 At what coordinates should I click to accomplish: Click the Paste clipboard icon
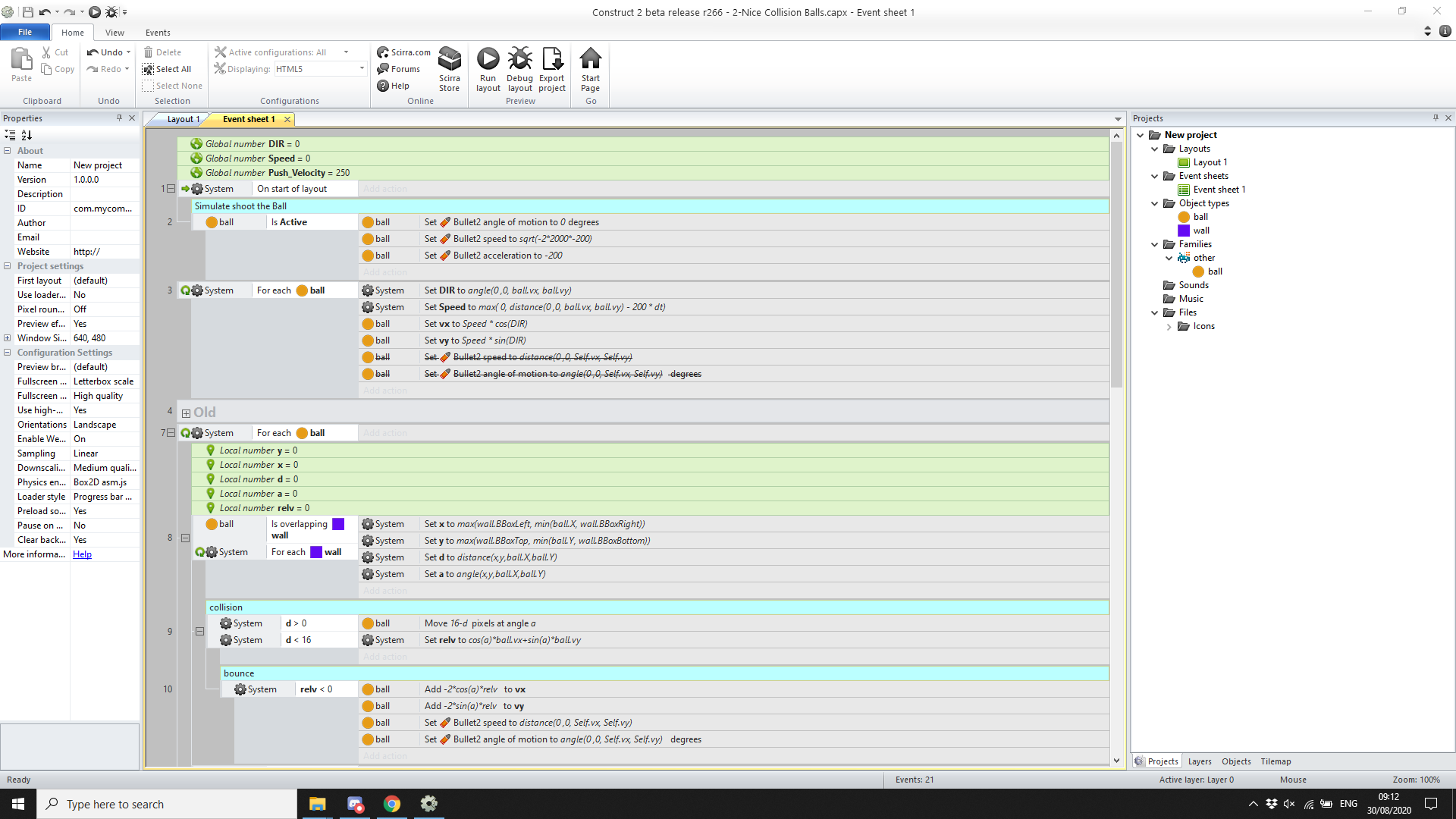coord(21,59)
